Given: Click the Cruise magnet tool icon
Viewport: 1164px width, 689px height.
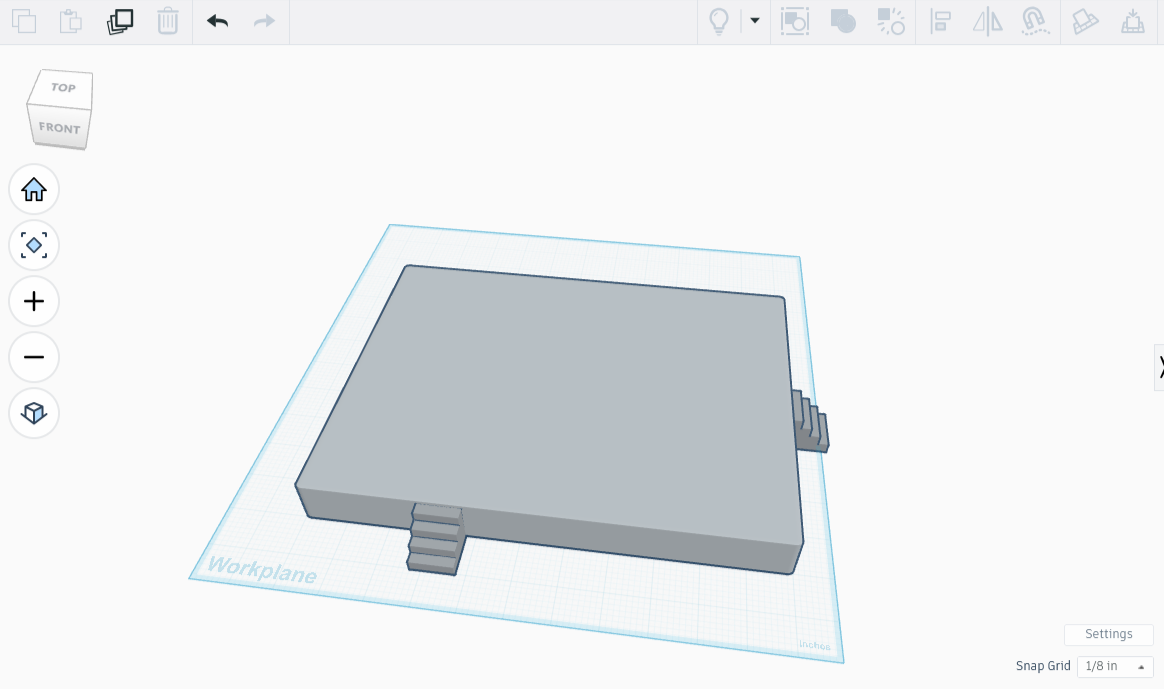Looking at the screenshot, I should pos(1035,22).
